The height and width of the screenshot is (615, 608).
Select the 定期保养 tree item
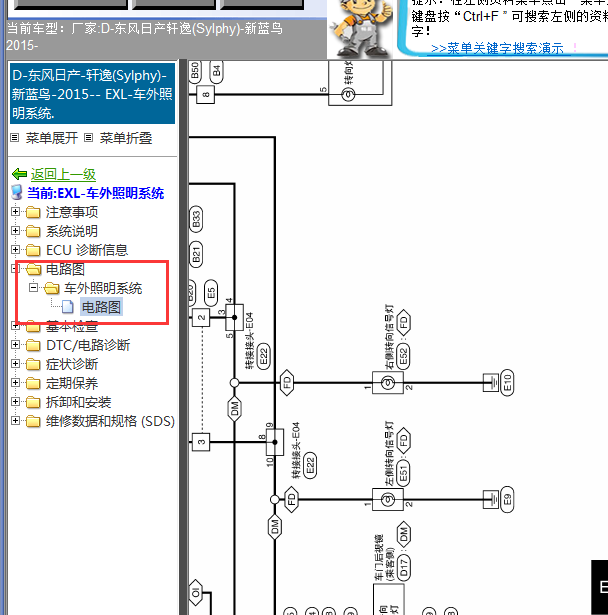(x=72, y=383)
